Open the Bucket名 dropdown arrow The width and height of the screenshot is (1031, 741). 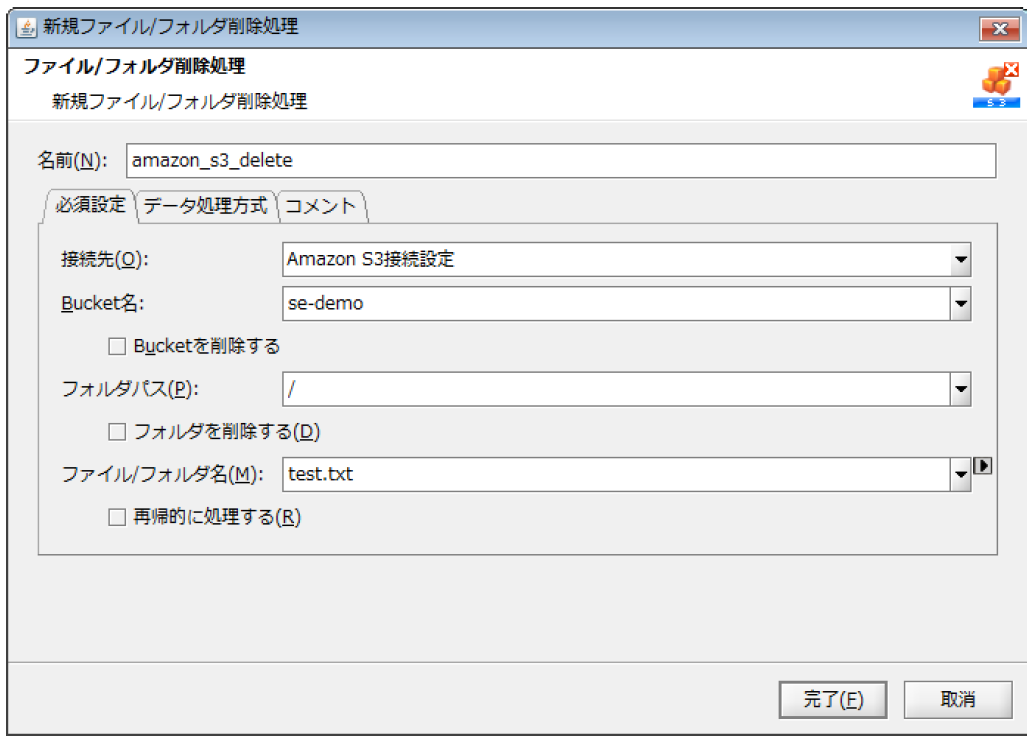(x=960, y=303)
